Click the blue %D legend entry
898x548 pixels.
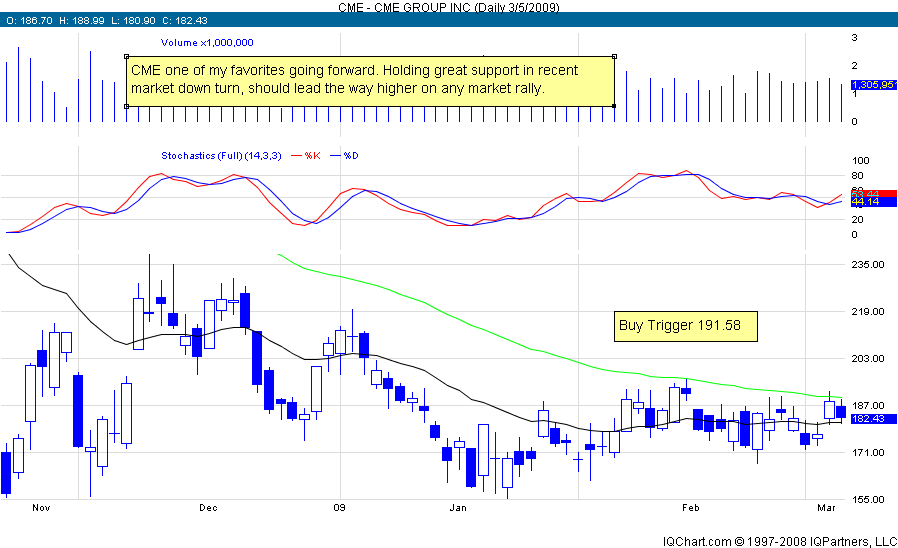click(x=344, y=156)
